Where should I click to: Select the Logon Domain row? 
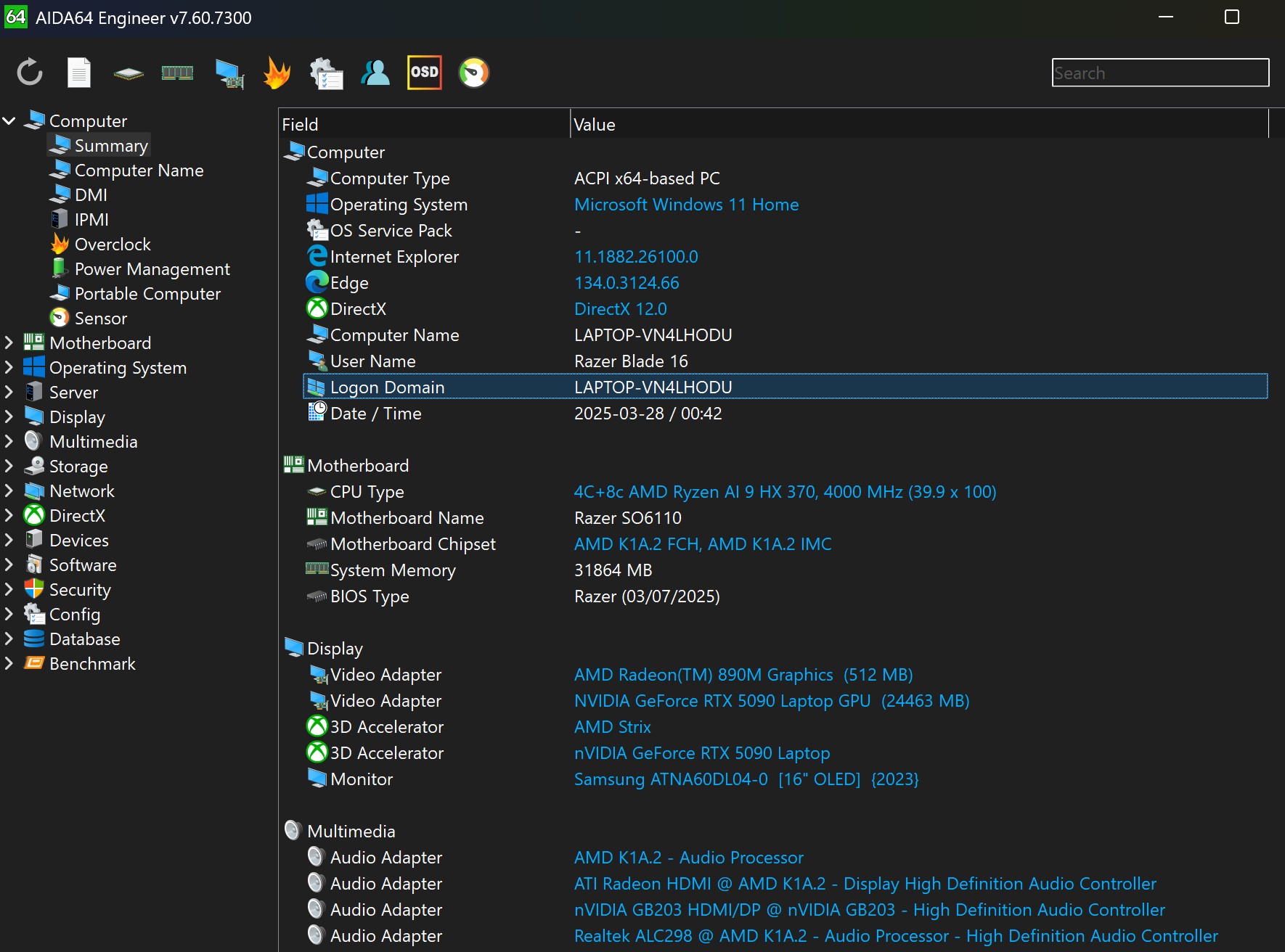(x=786, y=387)
